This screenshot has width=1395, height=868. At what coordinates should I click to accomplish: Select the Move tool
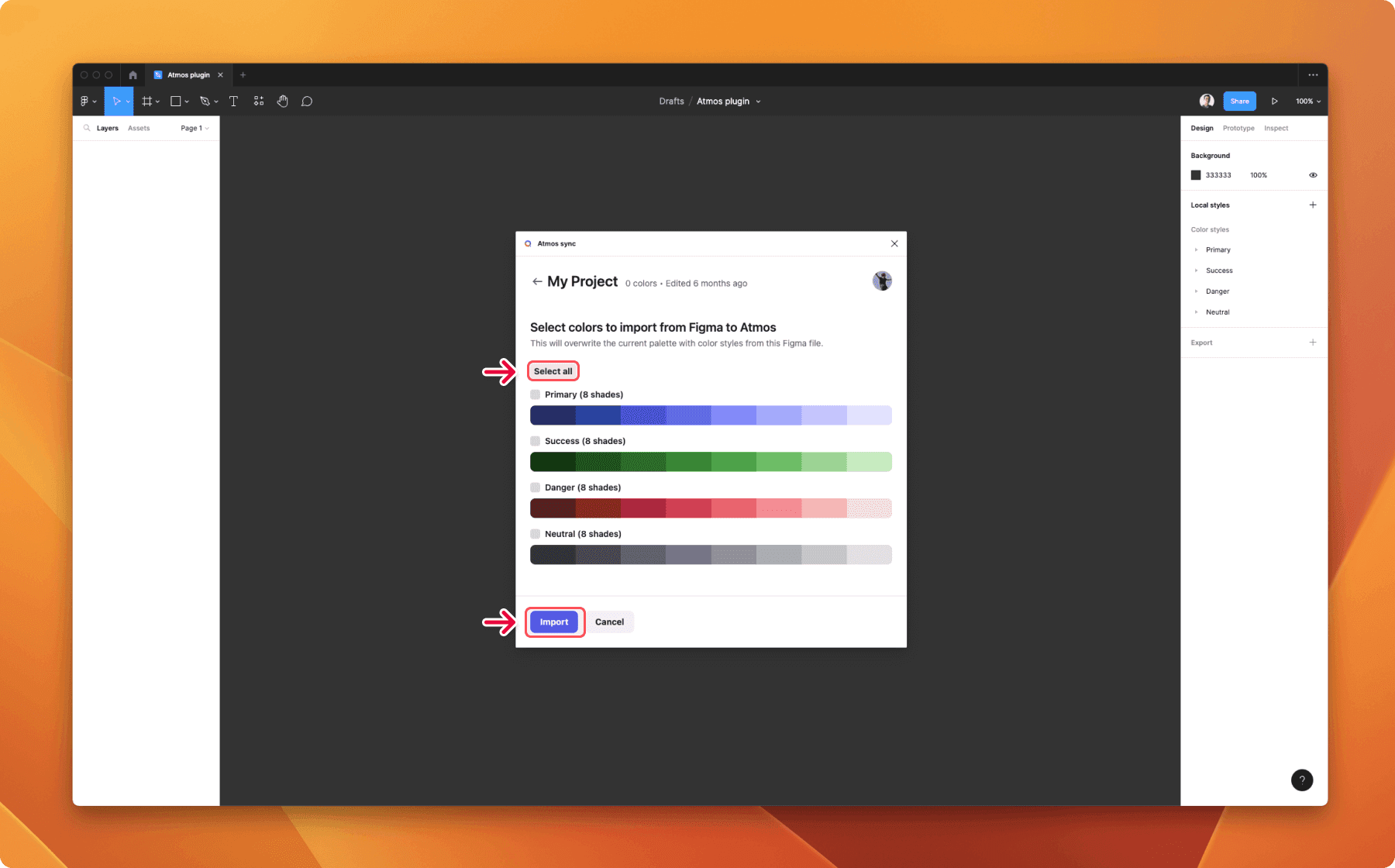point(116,101)
